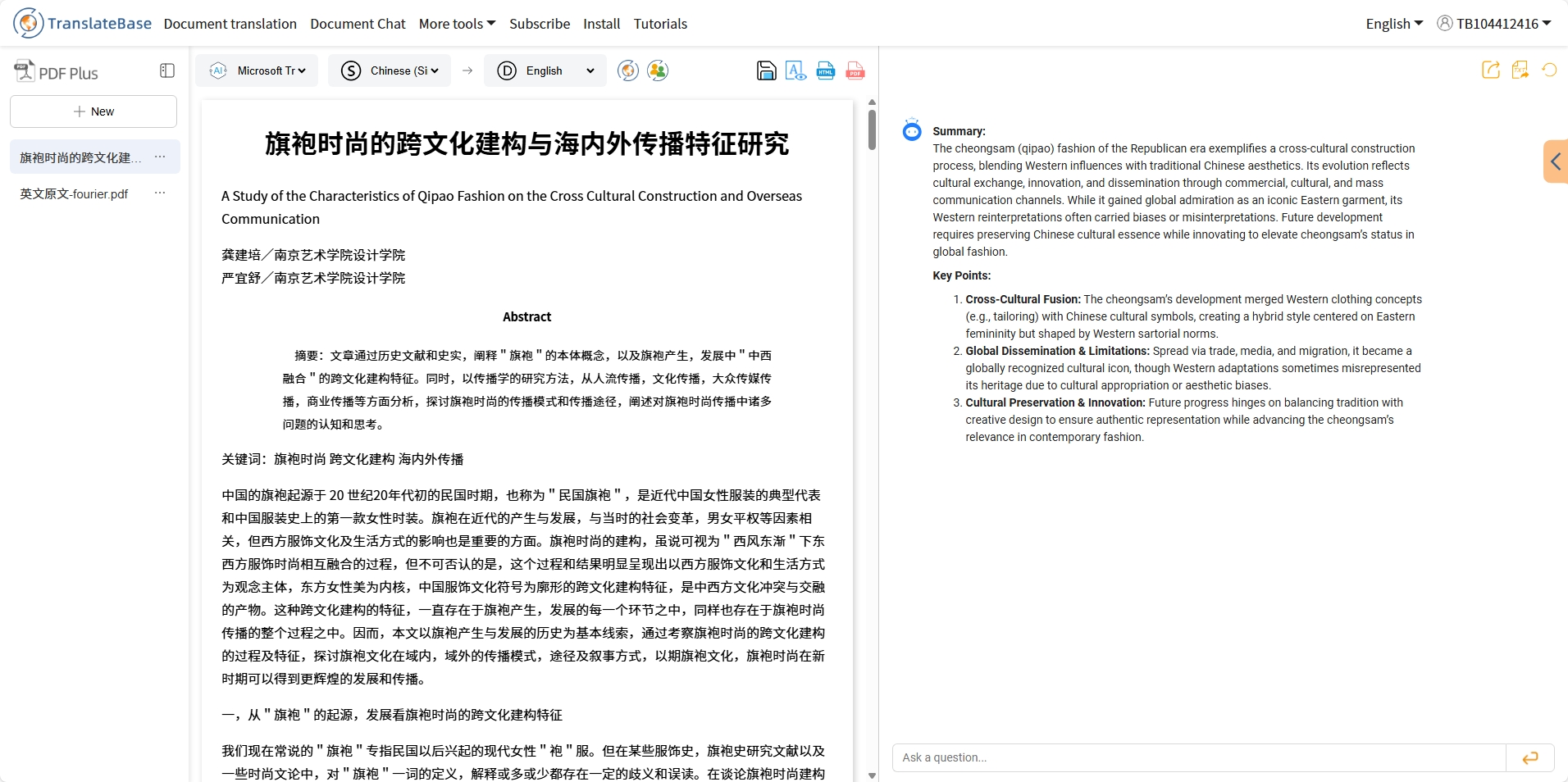Viewport: 1568px width, 782px height.
Task: Click the machine translate globe icon
Action: point(628,70)
